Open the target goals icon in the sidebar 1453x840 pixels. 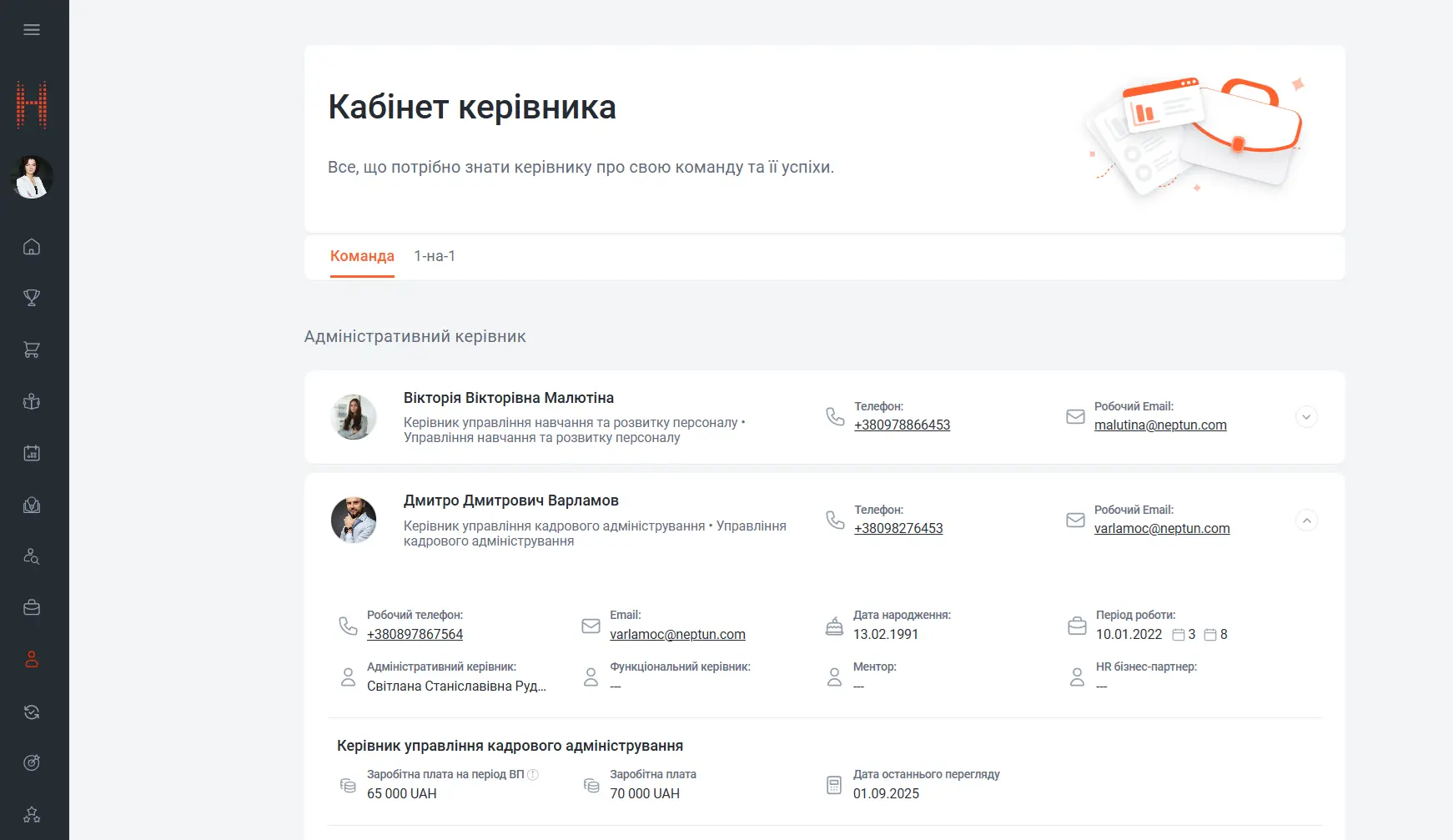coord(32,762)
